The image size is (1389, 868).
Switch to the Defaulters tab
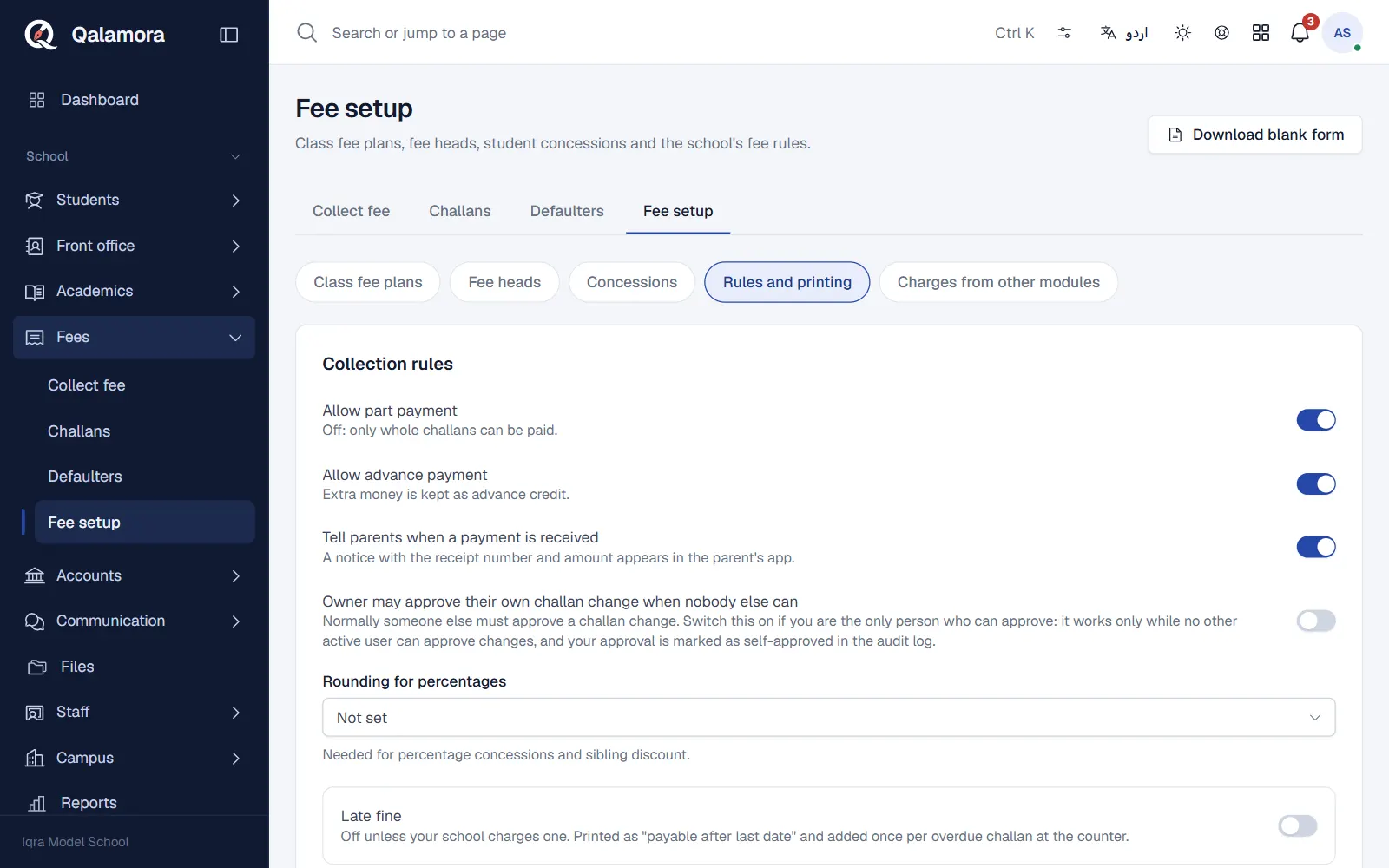(567, 211)
